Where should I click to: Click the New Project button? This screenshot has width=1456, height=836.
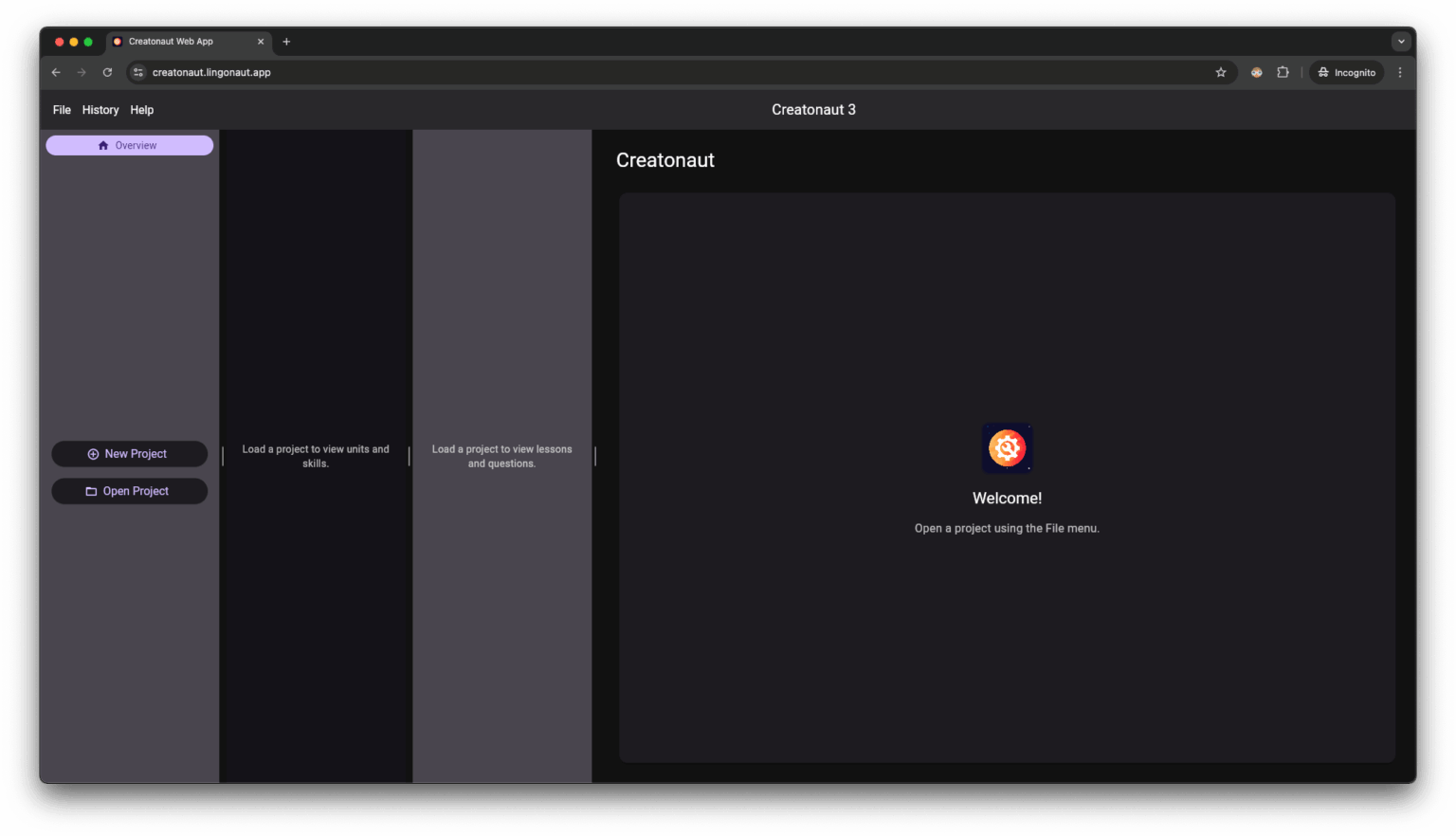pyautogui.click(x=130, y=454)
